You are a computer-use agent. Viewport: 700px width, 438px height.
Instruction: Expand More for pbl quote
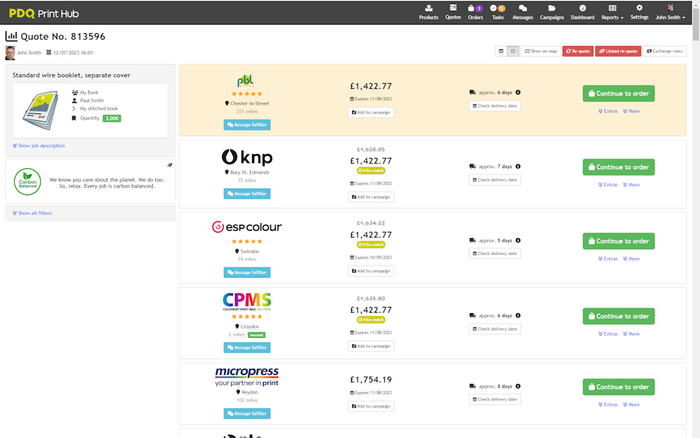point(631,111)
